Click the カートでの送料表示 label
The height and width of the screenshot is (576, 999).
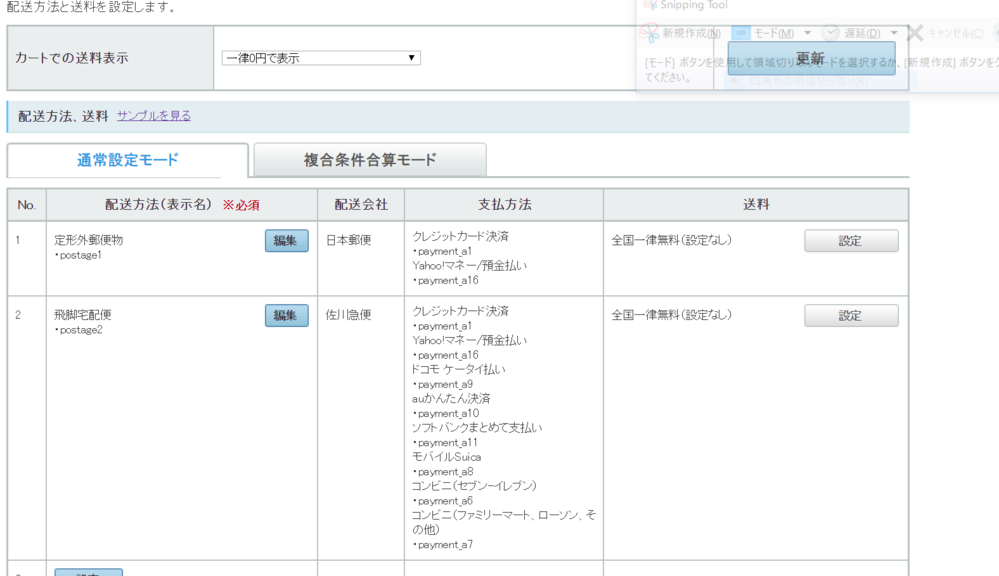72,58
